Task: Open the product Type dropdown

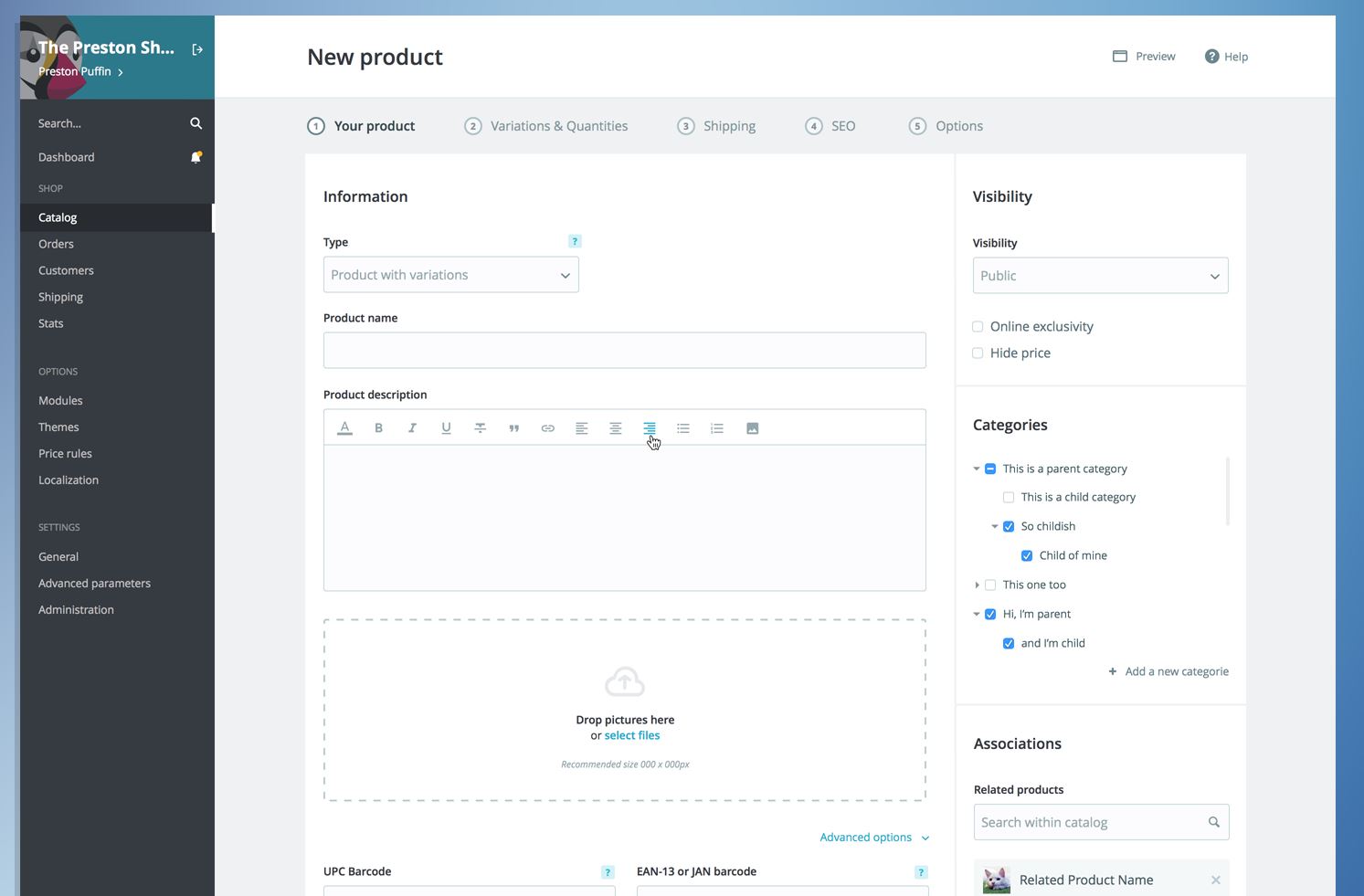Action: [450, 275]
